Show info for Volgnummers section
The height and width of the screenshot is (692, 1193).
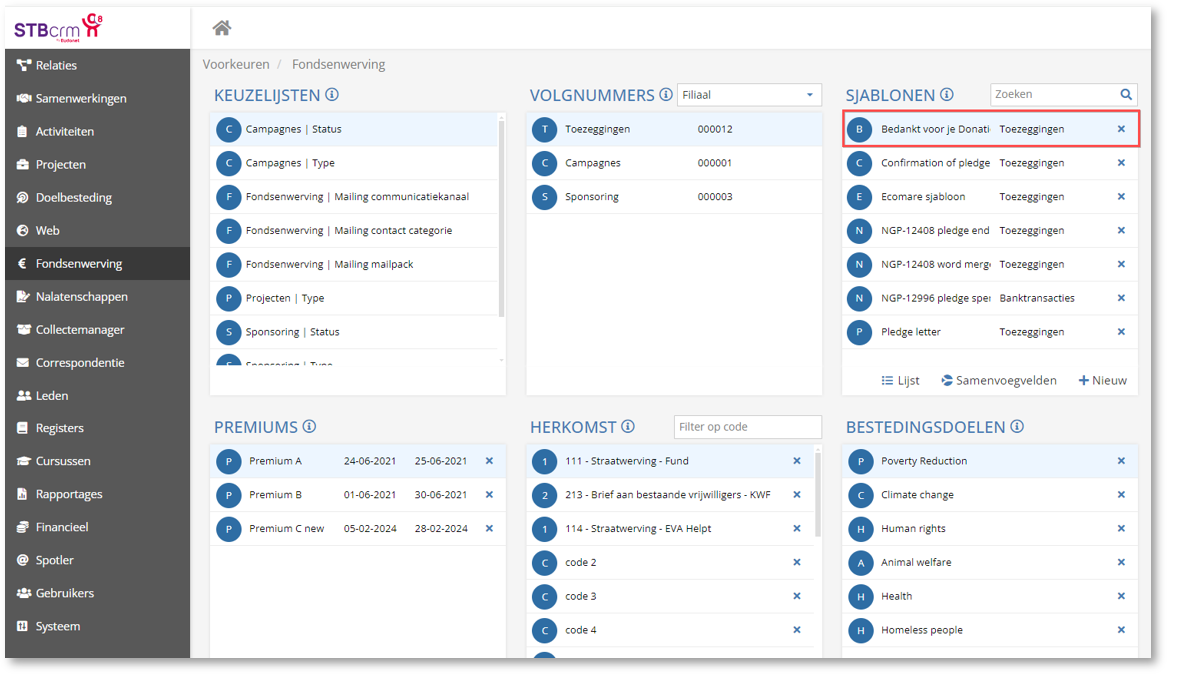tap(666, 95)
